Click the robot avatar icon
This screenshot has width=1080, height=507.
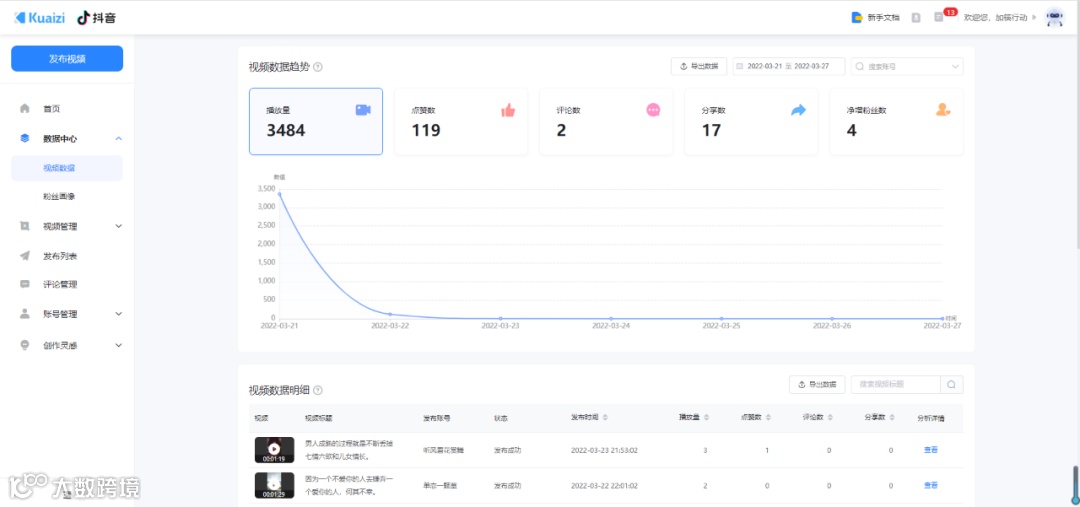(1055, 17)
